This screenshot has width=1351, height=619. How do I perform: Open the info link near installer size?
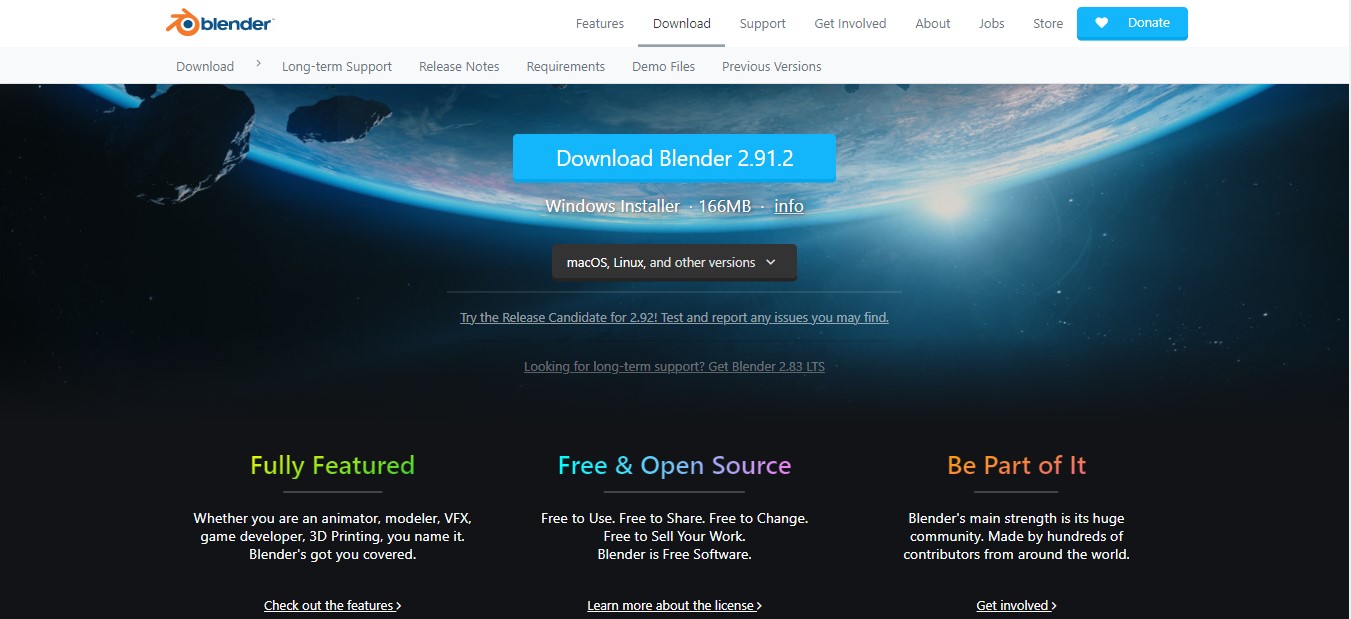pos(789,206)
